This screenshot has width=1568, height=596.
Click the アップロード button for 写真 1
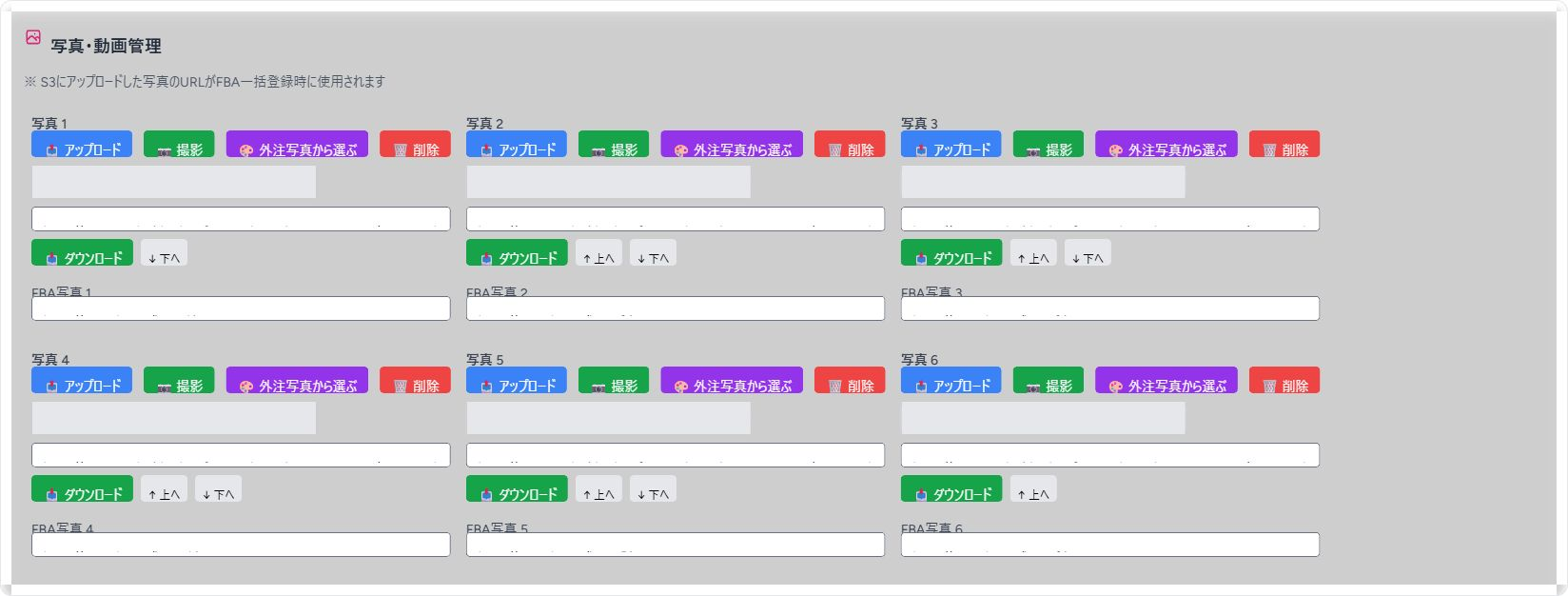pos(82,145)
